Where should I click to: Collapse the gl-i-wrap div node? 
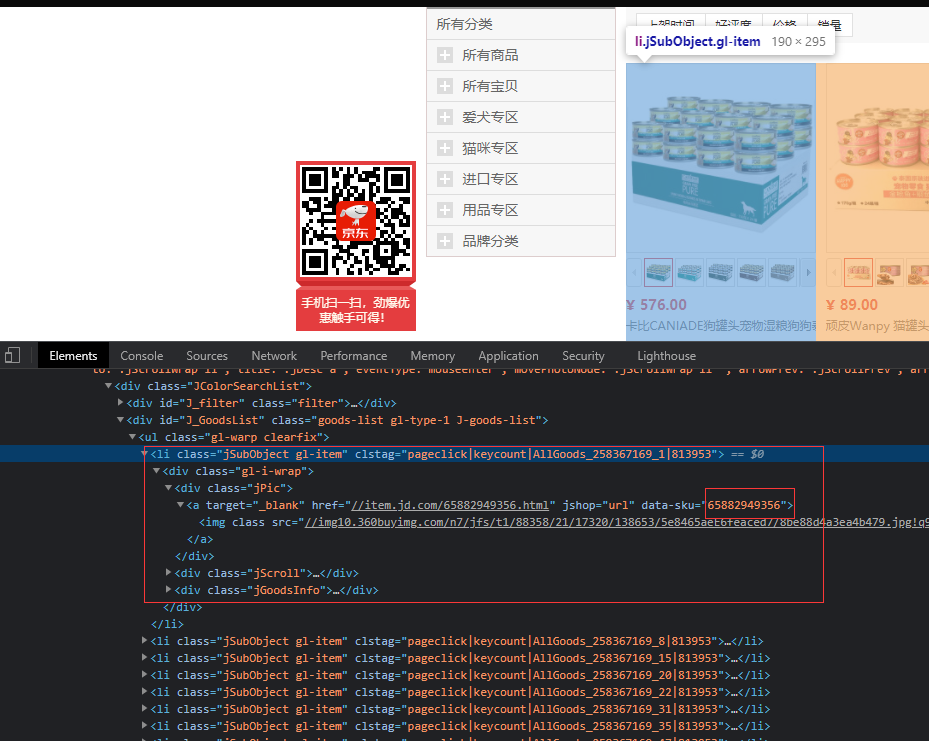[156, 470]
